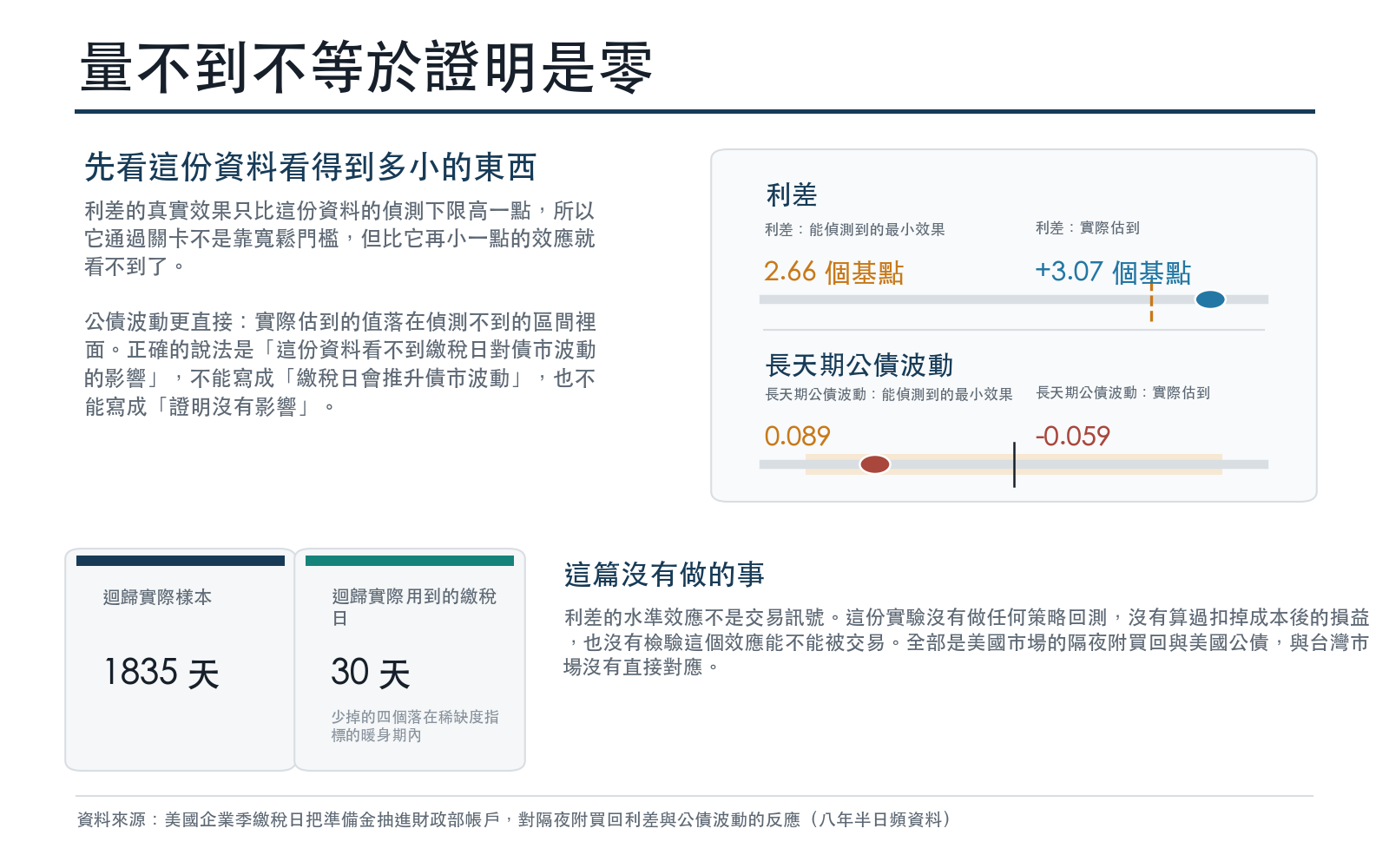The image size is (1389, 868).
Task: Click the paragraph starting 利差的水準效應
Action: coord(966,642)
